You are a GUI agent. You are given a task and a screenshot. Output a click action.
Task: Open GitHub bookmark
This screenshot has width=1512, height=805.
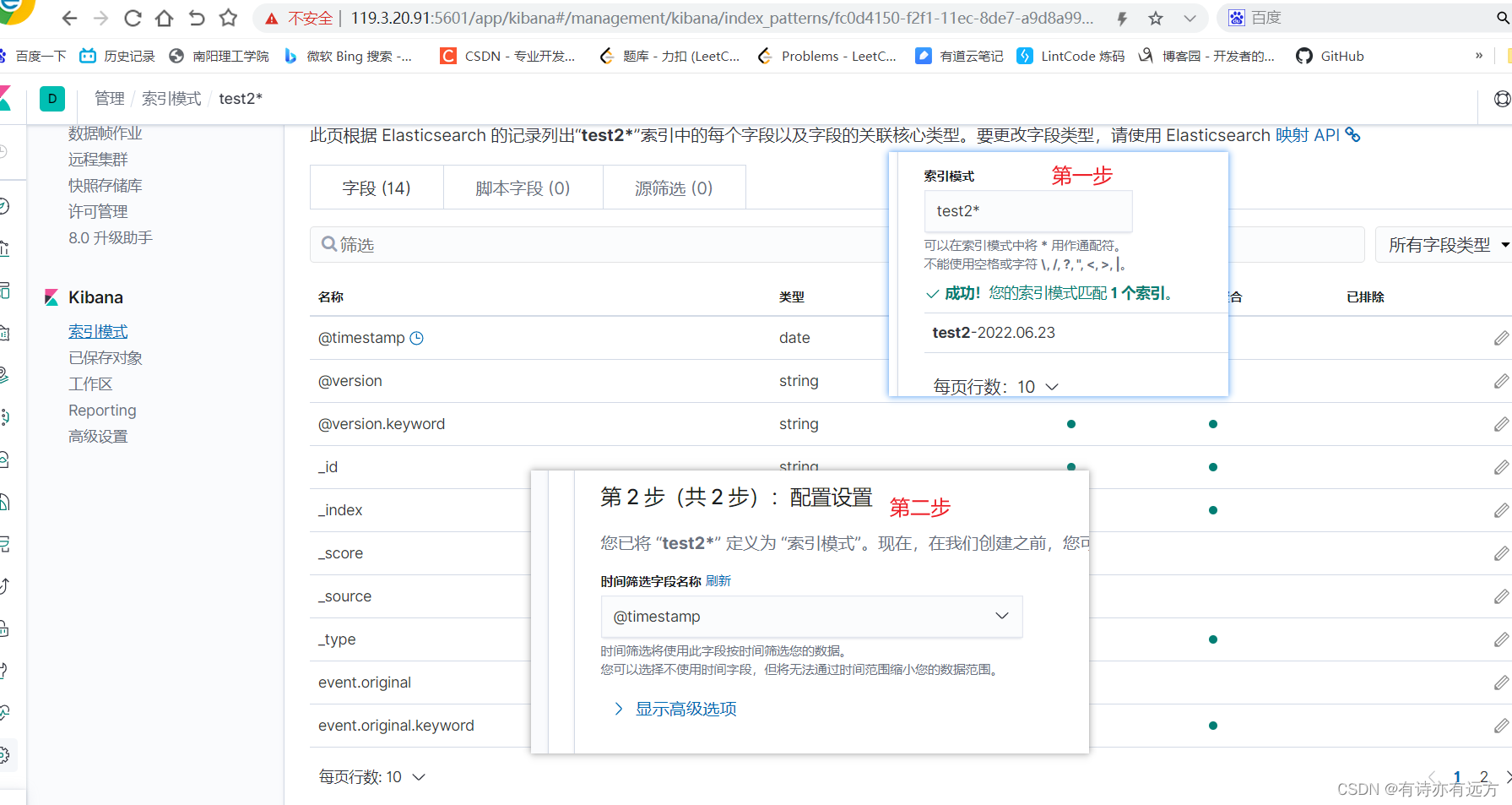click(1330, 56)
